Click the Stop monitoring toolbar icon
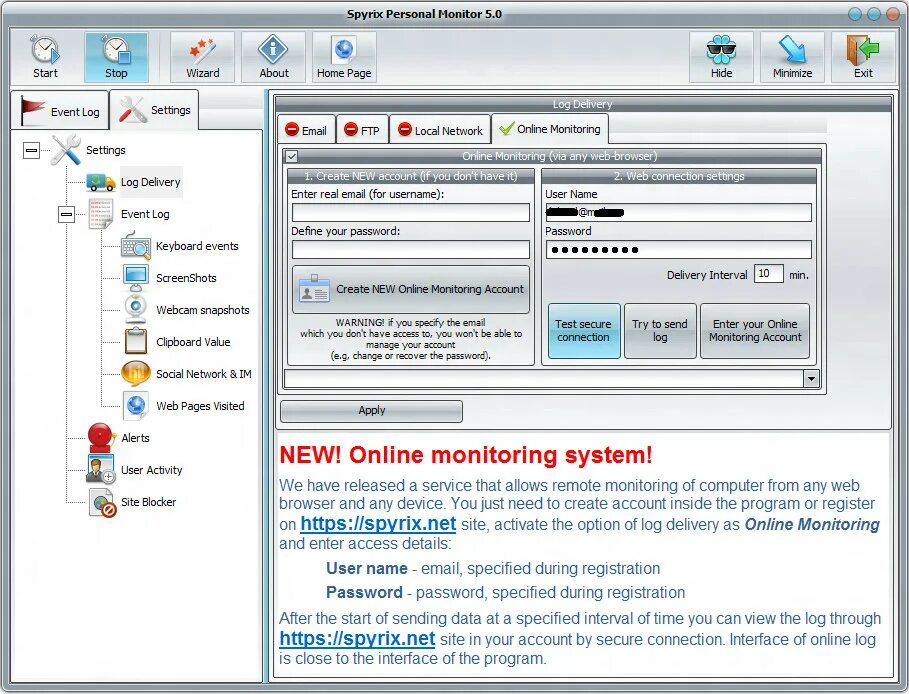Screen dimensions: 909x694 [116, 49]
